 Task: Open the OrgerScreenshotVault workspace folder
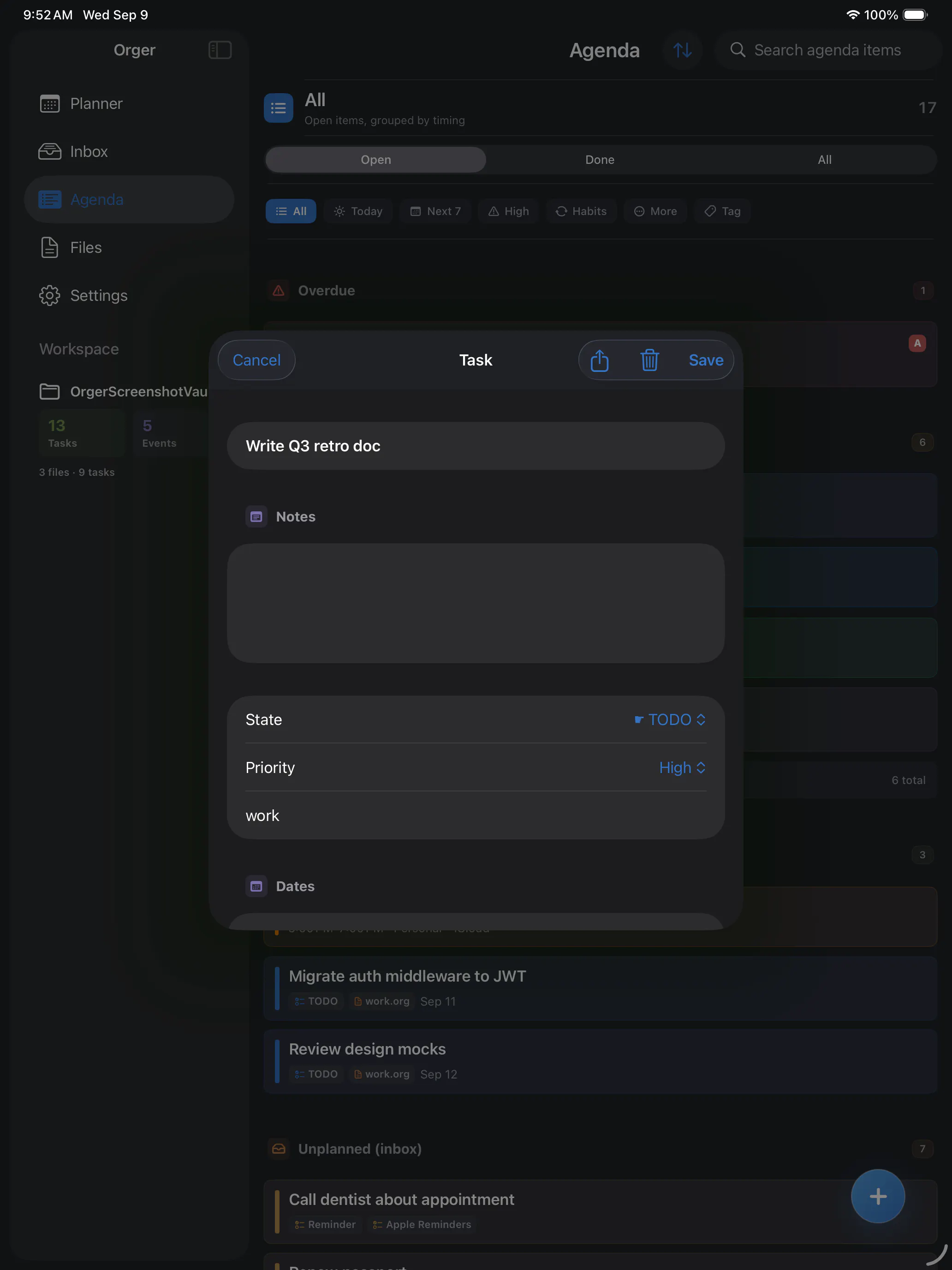[x=123, y=391]
